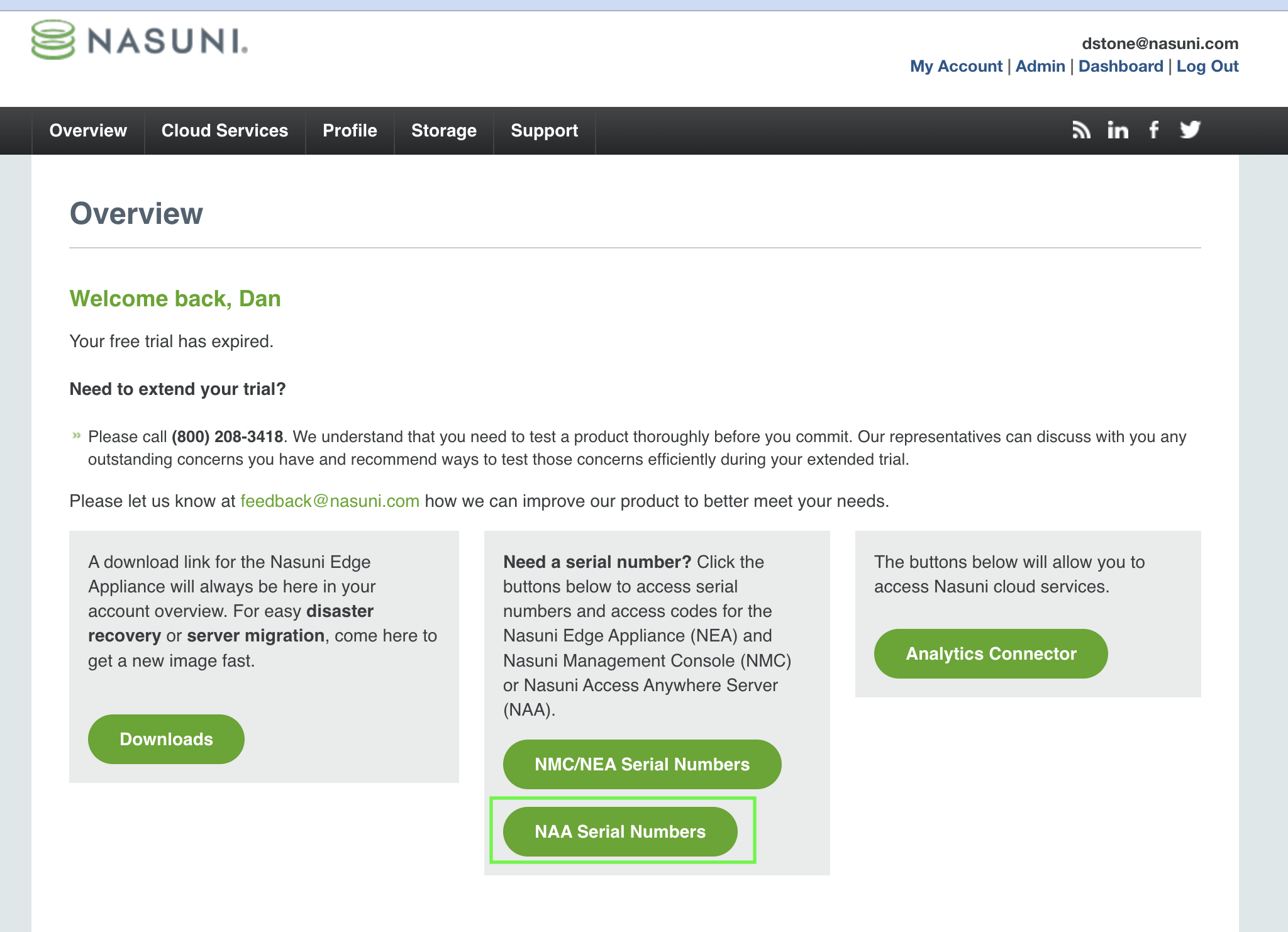The height and width of the screenshot is (932, 1288).
Task: Click the Log Out link
Action: (1207, 66)
